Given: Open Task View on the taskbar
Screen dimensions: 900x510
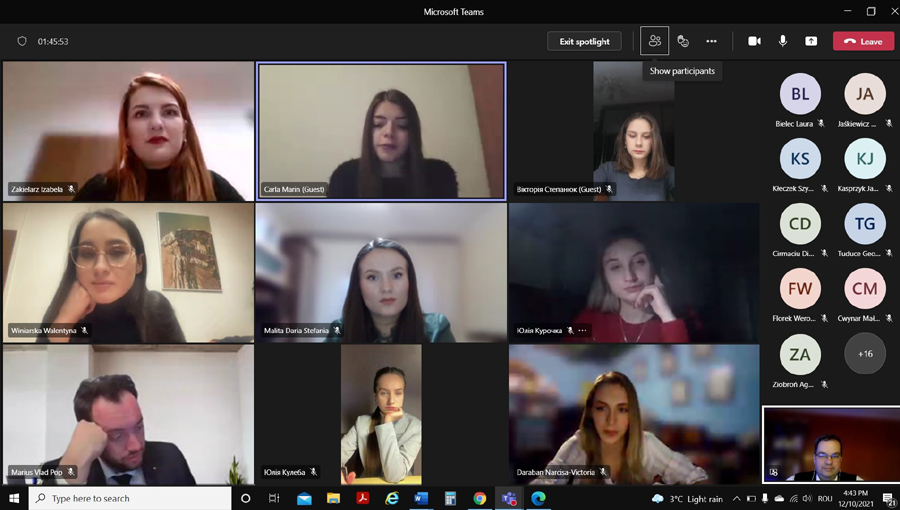Looking at the screenshot, I should tap(274, 498).
